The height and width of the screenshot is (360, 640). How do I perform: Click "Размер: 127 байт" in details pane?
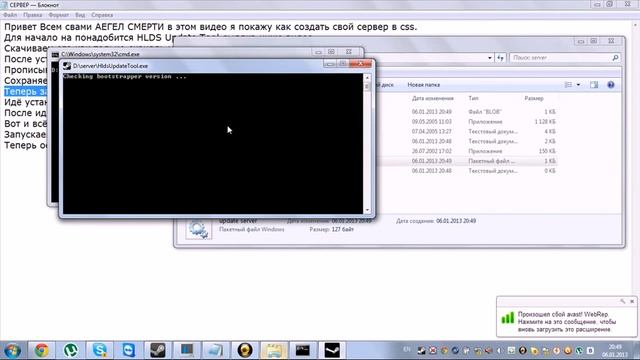click(331, 229)
